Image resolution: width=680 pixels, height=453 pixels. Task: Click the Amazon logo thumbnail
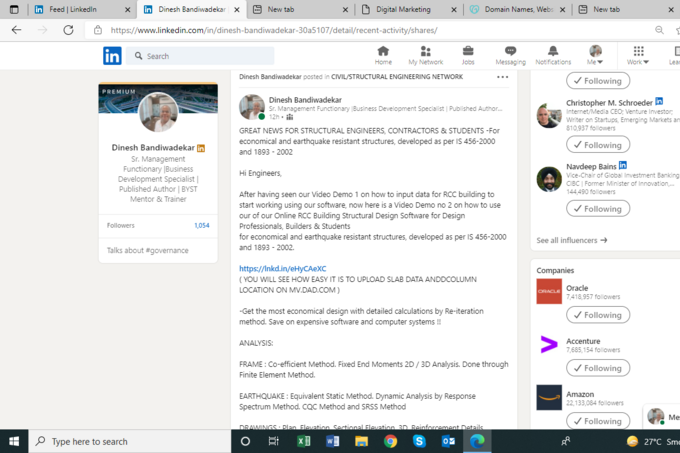click(x=549, y=397)
